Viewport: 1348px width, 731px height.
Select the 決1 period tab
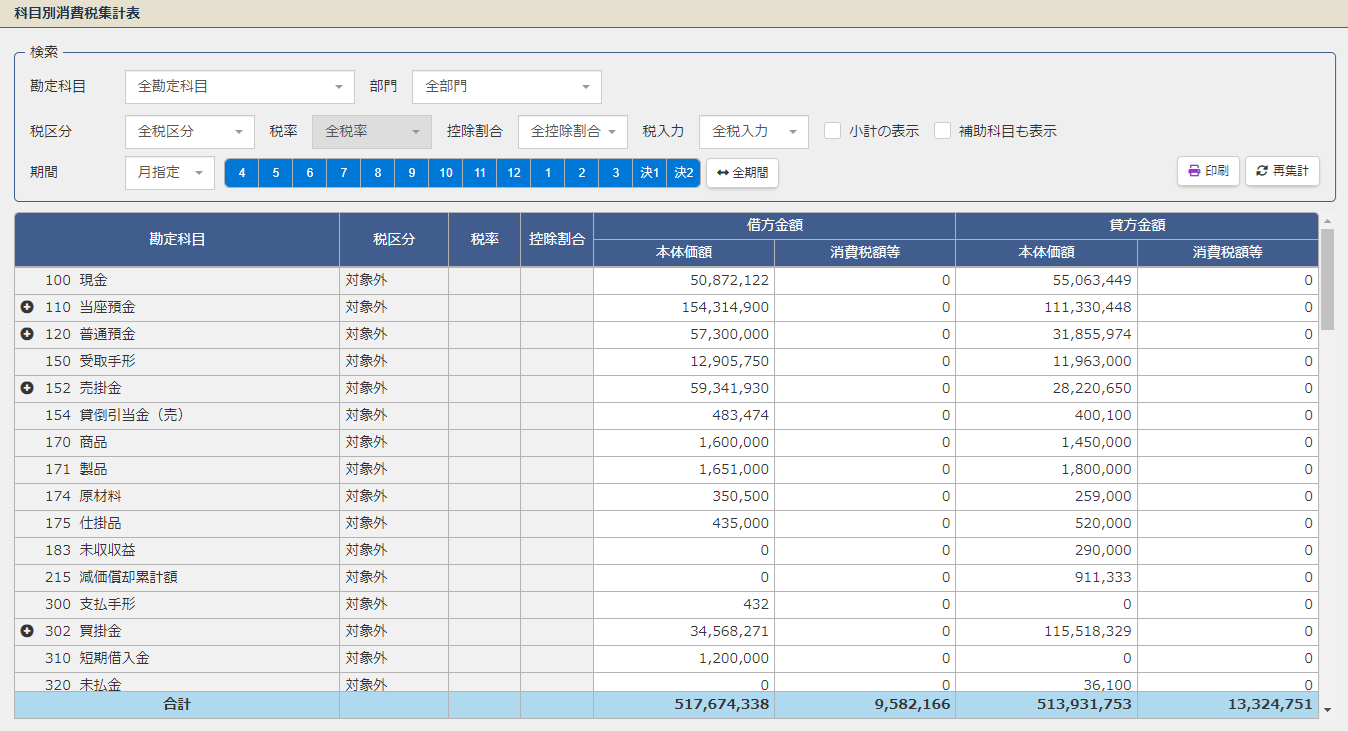[650, 173]
